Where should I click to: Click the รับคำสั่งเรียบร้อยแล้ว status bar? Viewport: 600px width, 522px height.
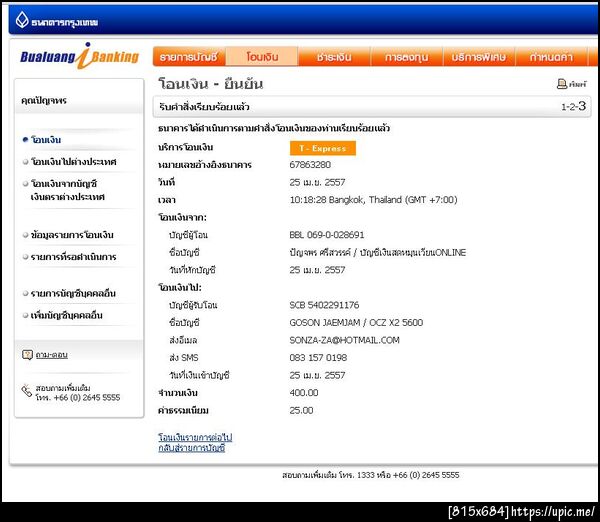click(372, 107)
